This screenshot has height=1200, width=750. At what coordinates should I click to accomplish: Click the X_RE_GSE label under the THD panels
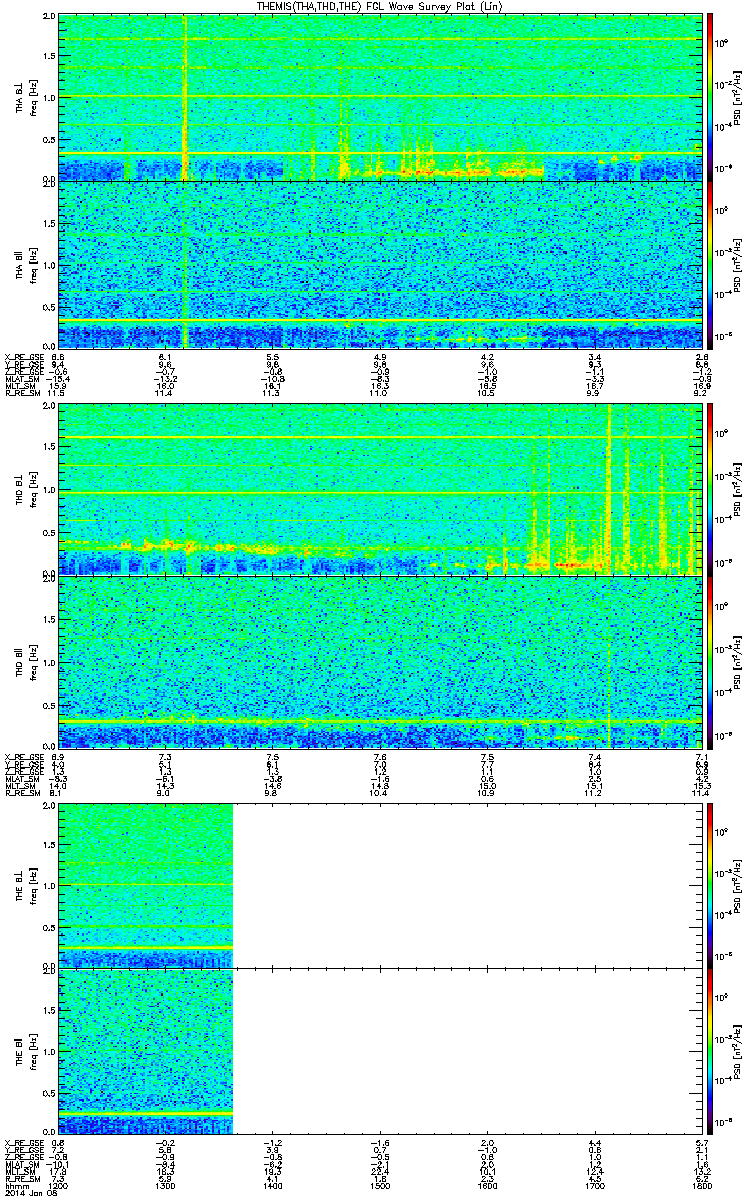(x=22, y=756)
